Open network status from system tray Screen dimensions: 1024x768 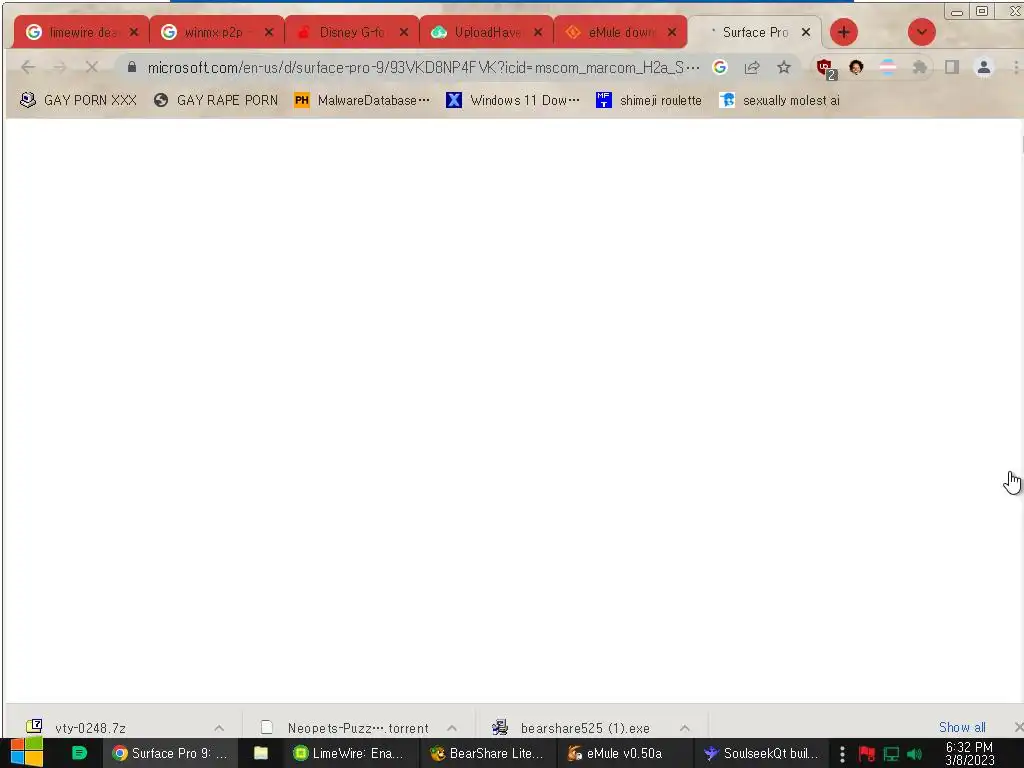click(x=891, y=754)
